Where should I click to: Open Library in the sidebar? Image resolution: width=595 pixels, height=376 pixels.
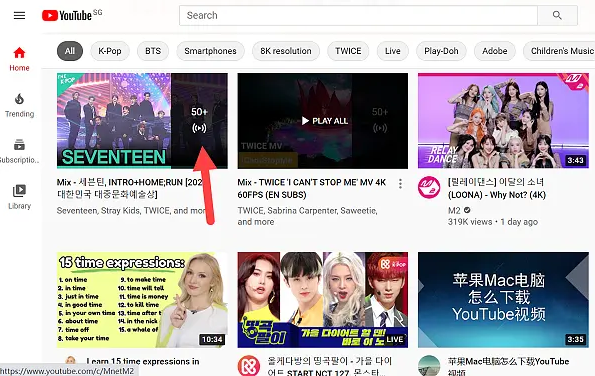click(x=19, y=197)
